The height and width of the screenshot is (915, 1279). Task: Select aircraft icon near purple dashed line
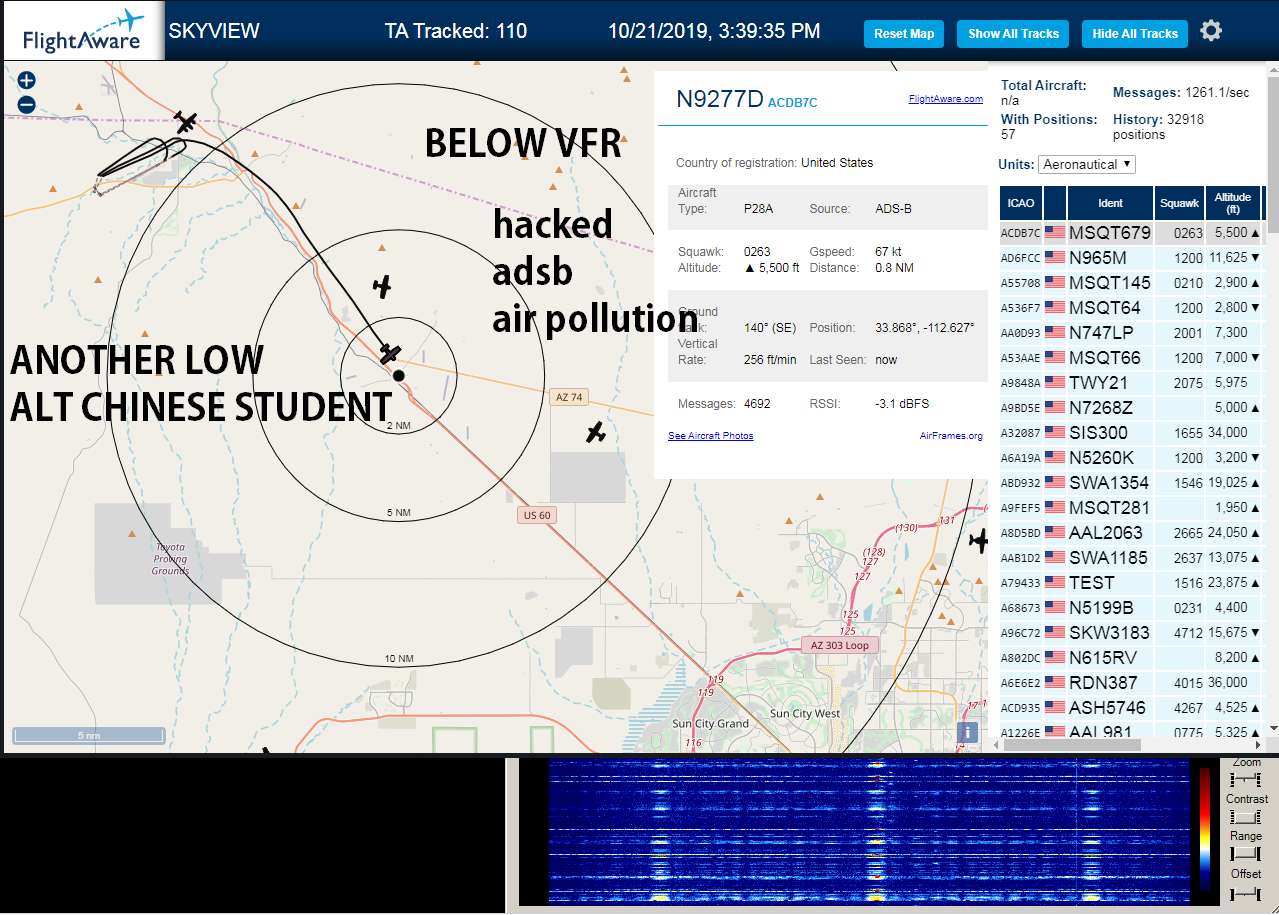[x=185, y=122]
